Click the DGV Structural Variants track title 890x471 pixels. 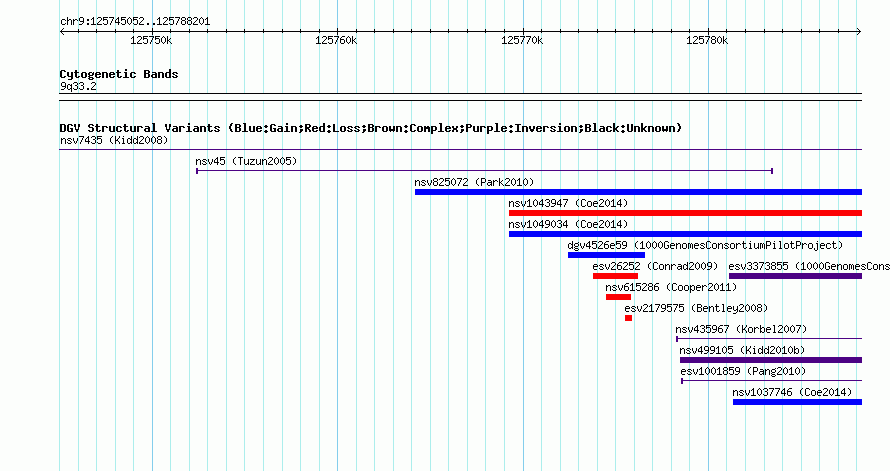(x=371, y=128)
